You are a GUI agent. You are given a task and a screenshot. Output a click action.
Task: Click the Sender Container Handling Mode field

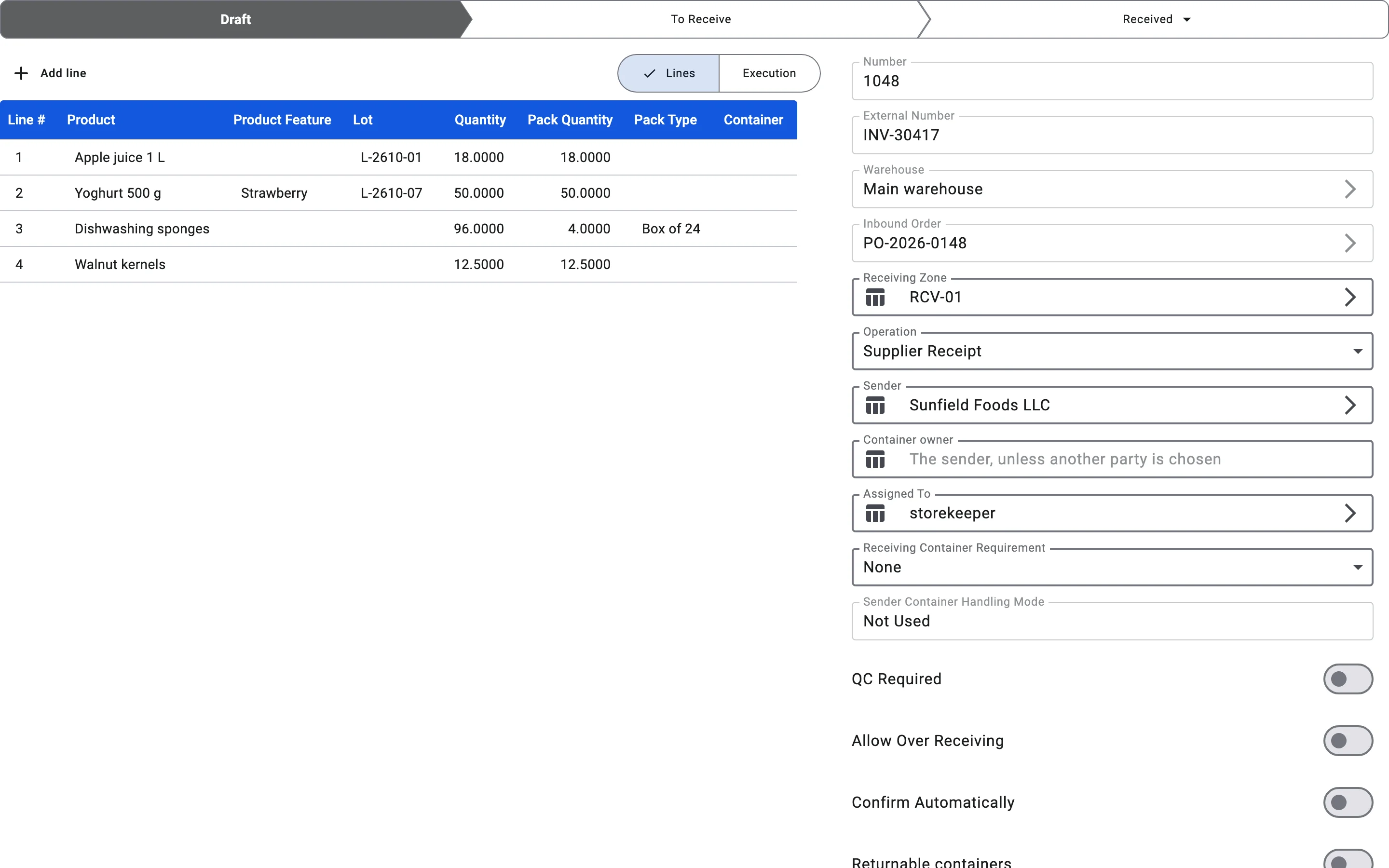(x=1112, y=621)
